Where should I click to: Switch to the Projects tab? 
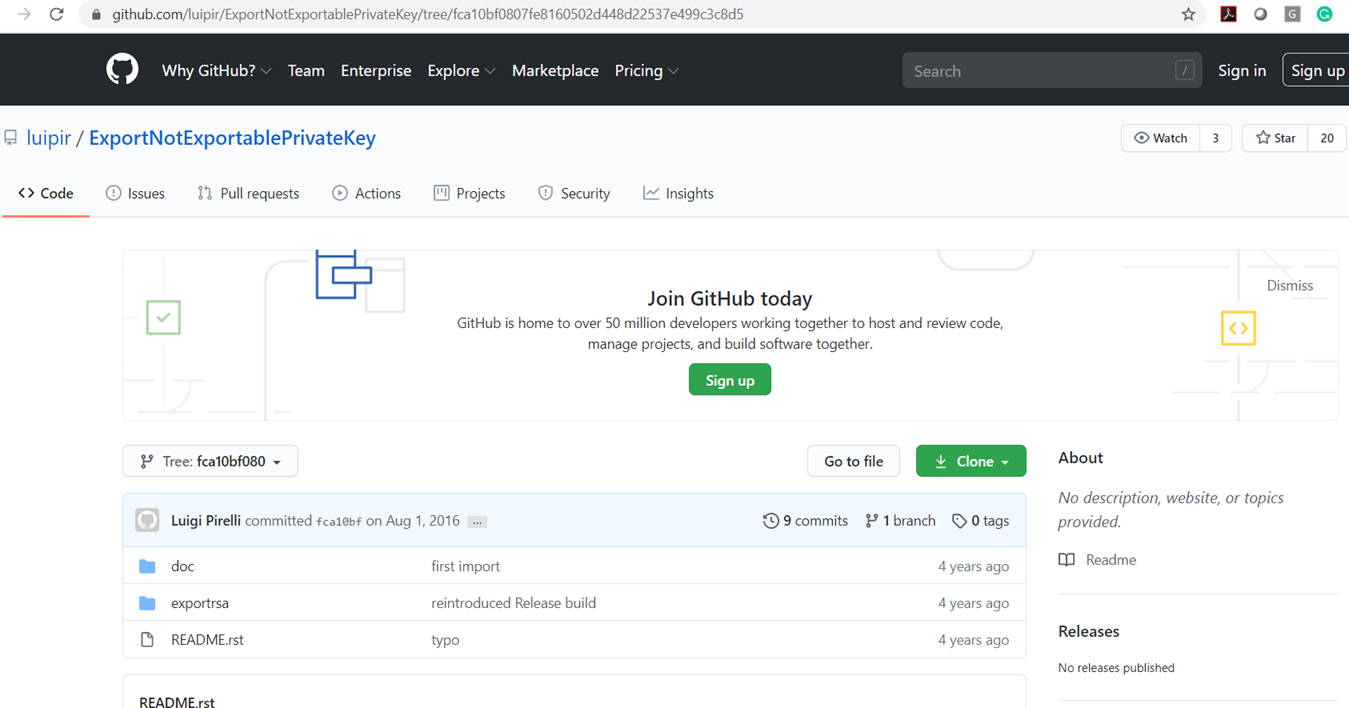[469, 193]
